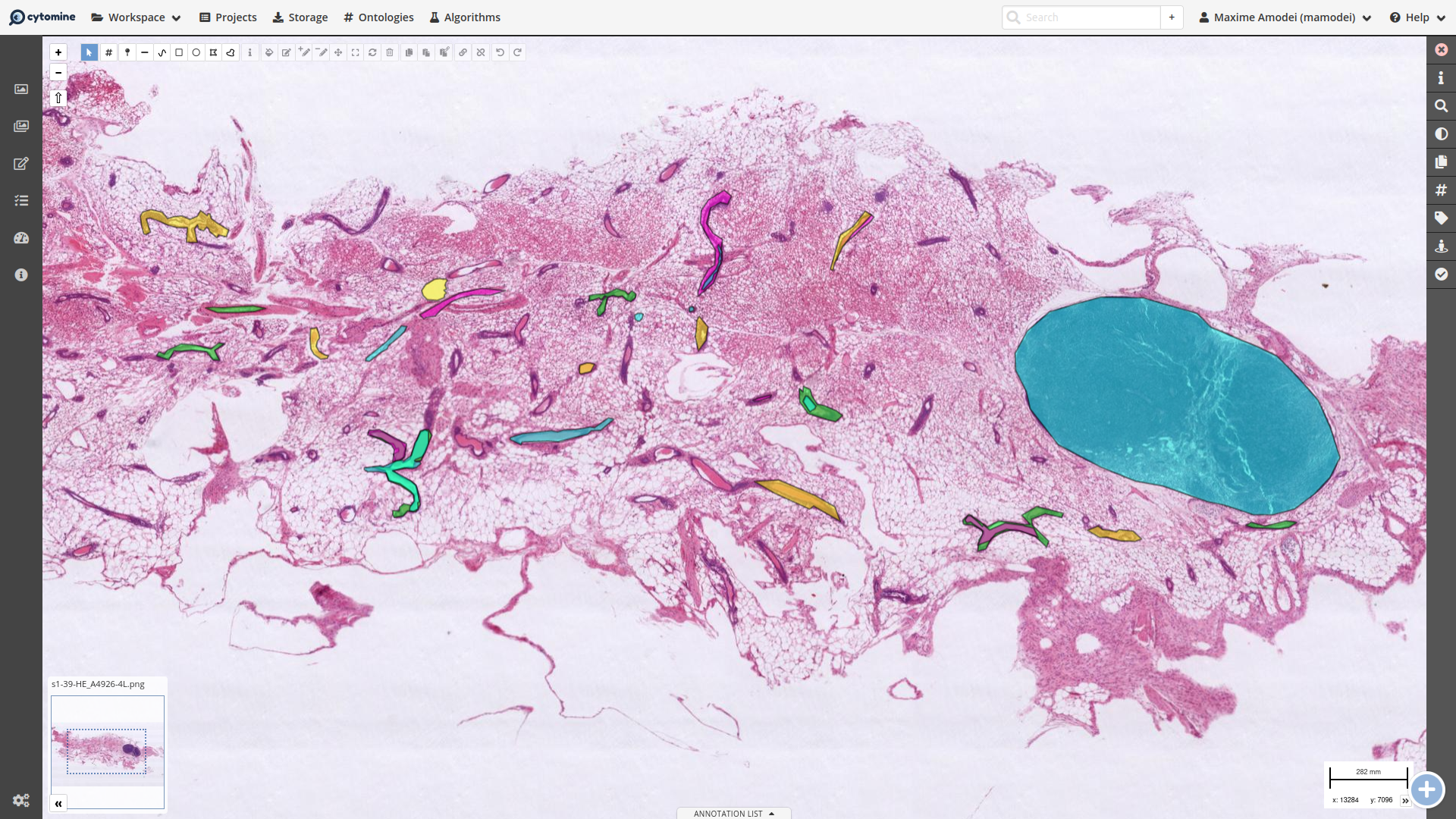Open properties tag panel
The image size is (1456, 819).
pyautogui.click(x=1442, y=218)
